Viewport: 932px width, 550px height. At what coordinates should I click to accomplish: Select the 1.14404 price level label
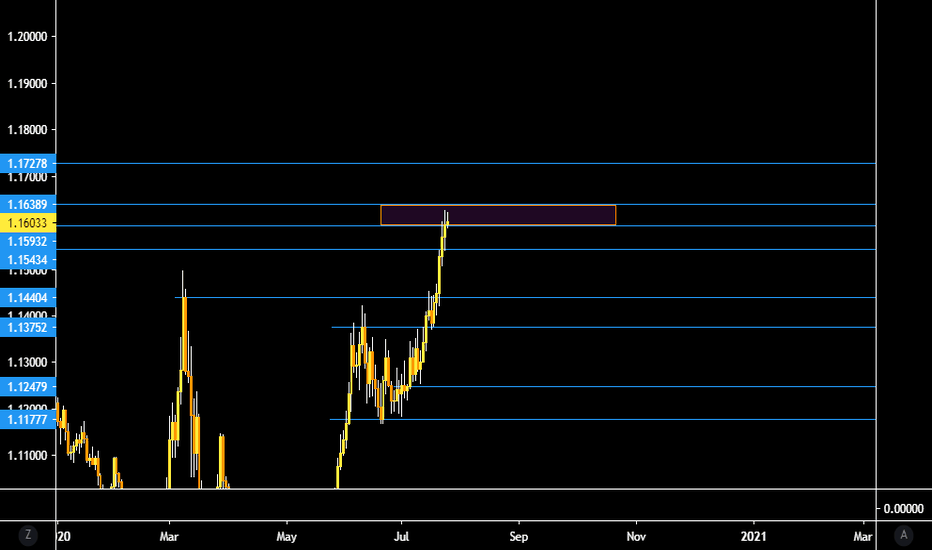pyautogui.click(x=28, y=297)
